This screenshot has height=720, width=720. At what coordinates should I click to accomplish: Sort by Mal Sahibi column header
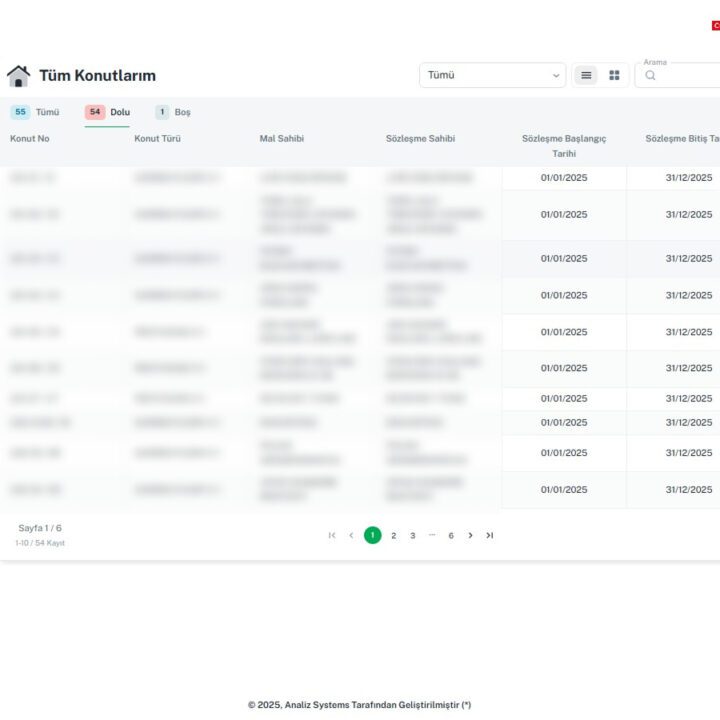click(x=281, y=139)
